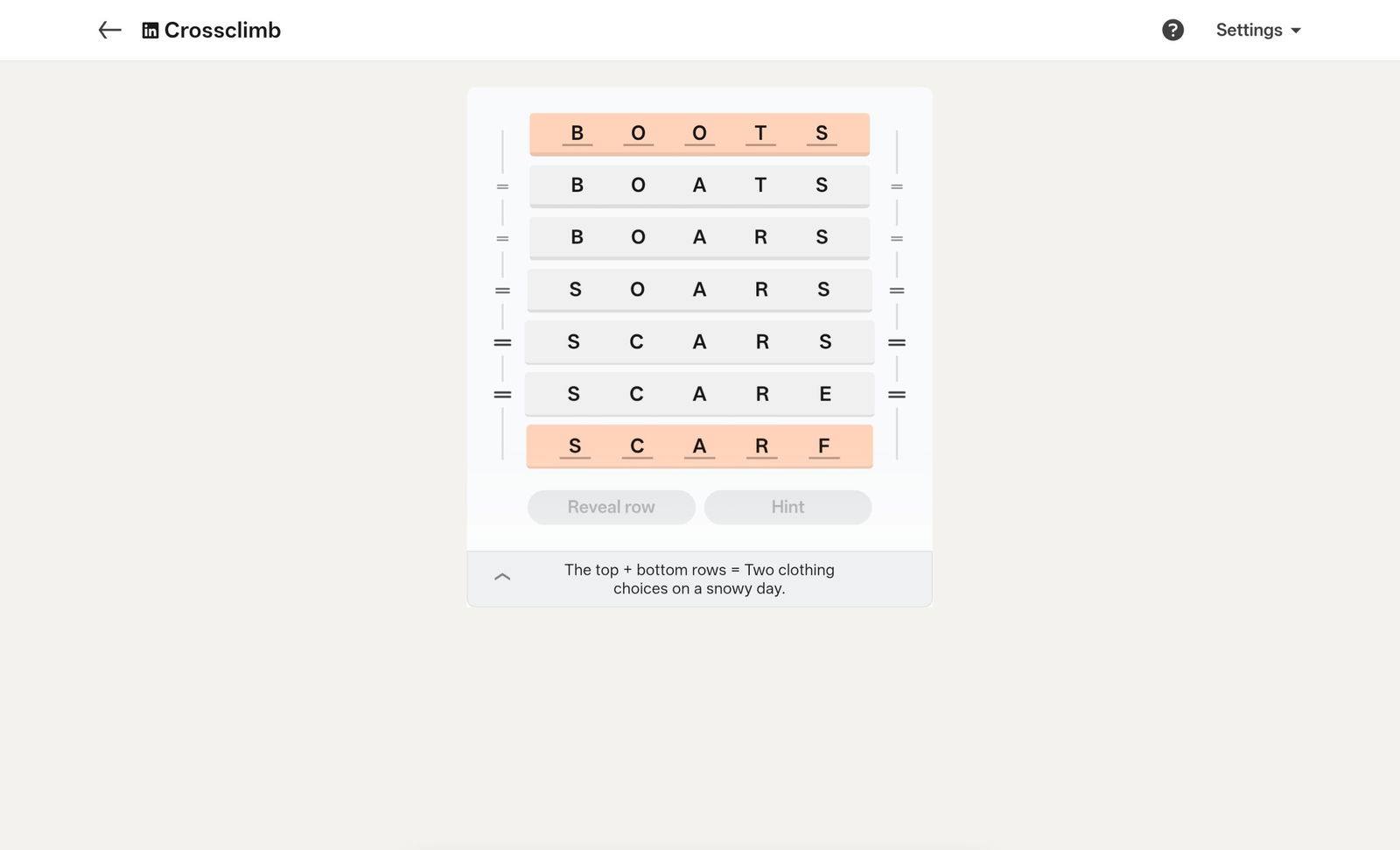Collapse the clue panel with chevron
The image size is (1400, 850).
click(502, 577)
